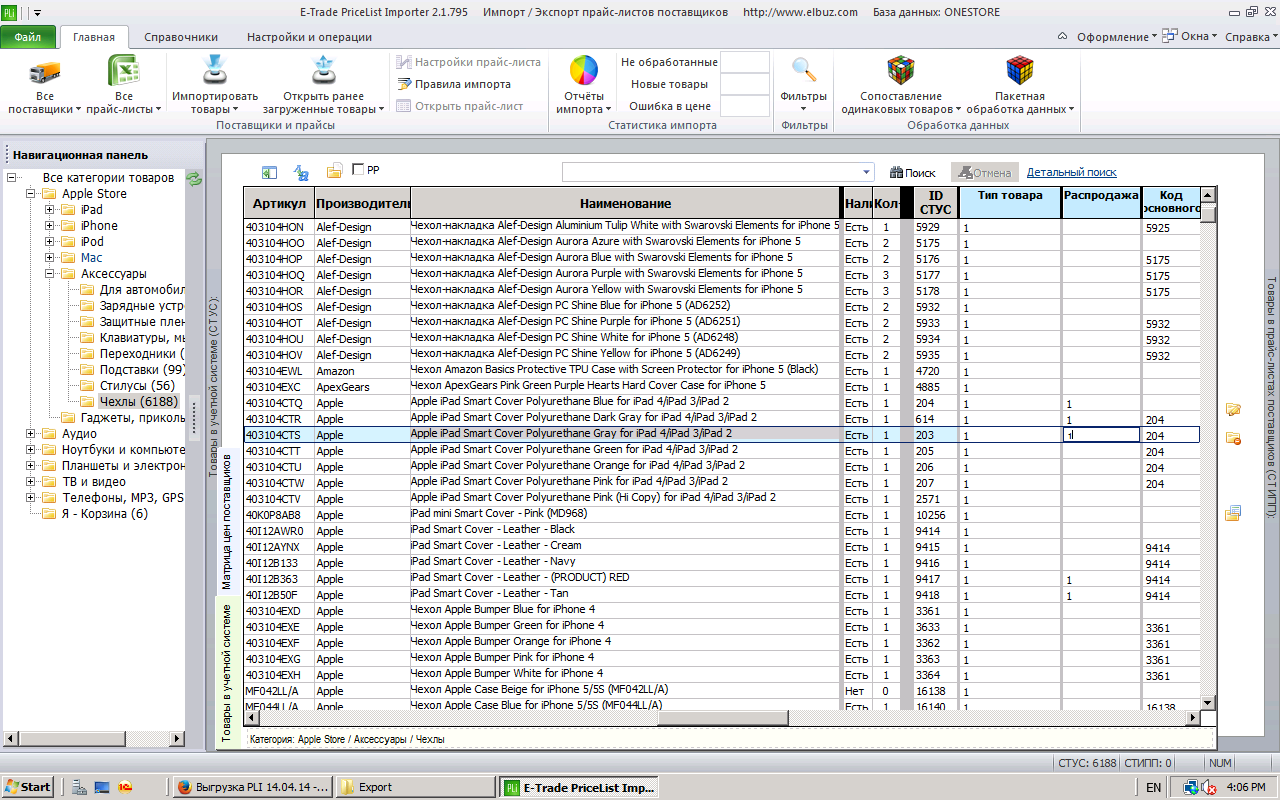Switch to the Настройки и операции tab
Viewport: 1280px width, 800px height.
tap(309, 37)
